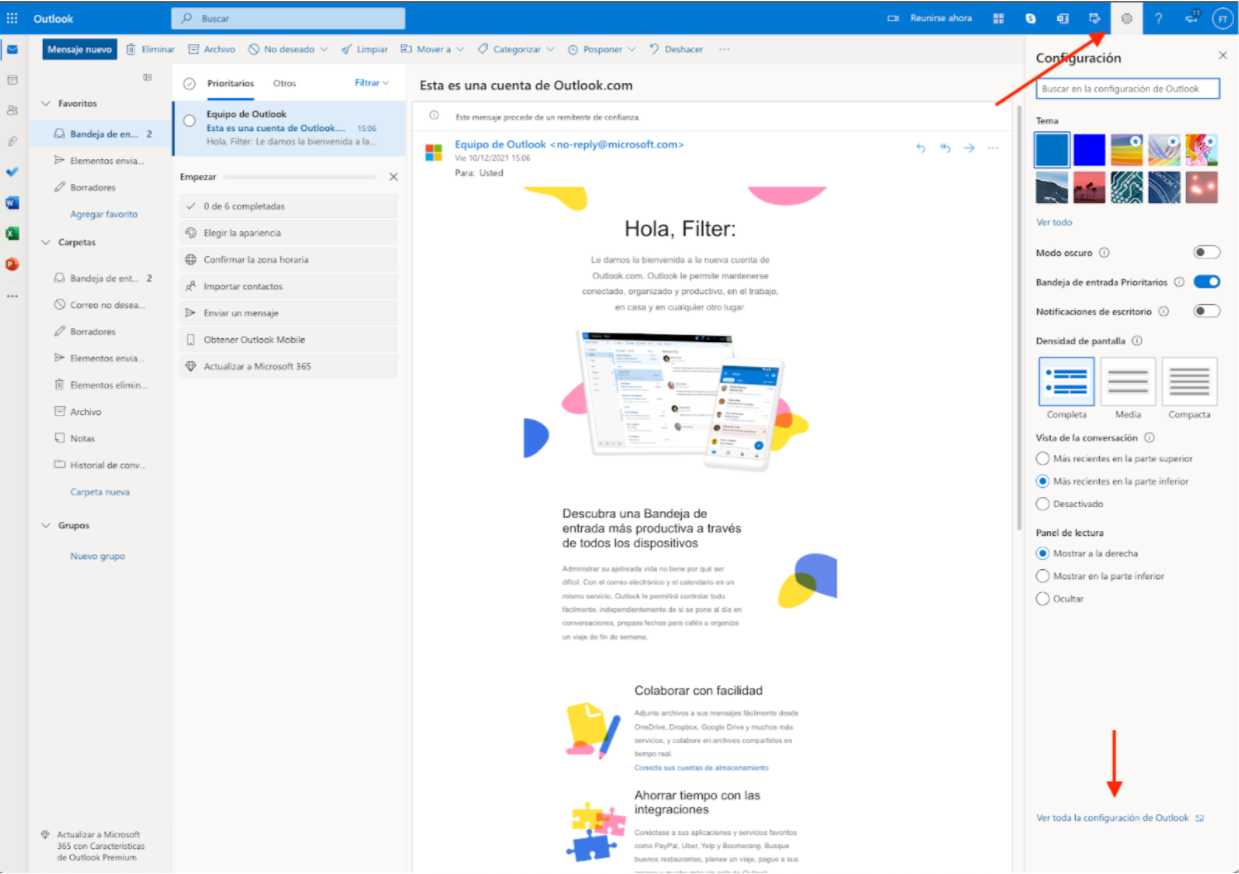The width and height of the screenshot is (1239, 874).
Task: Select the bright blue theme swatch
Action: point(1090,150)
